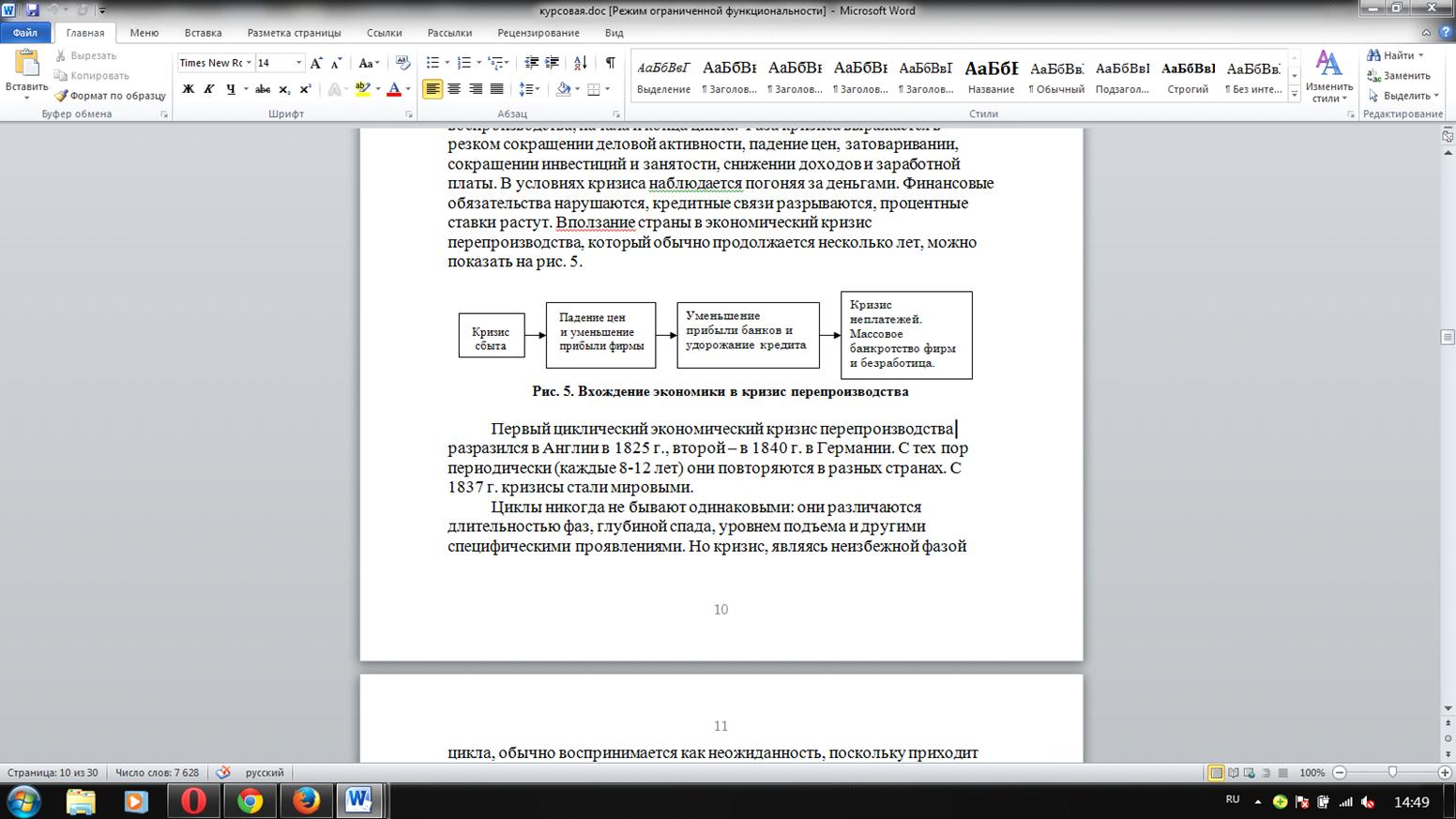Click the Grow Font icon
Viewport: 1456px width, 819px height.
pos(316,63)
